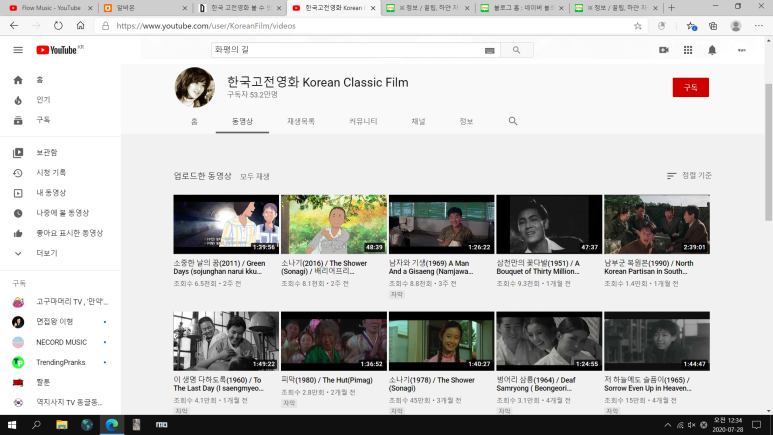Open 이 생명 다하도록(1960) video title

tap(218, 384)
